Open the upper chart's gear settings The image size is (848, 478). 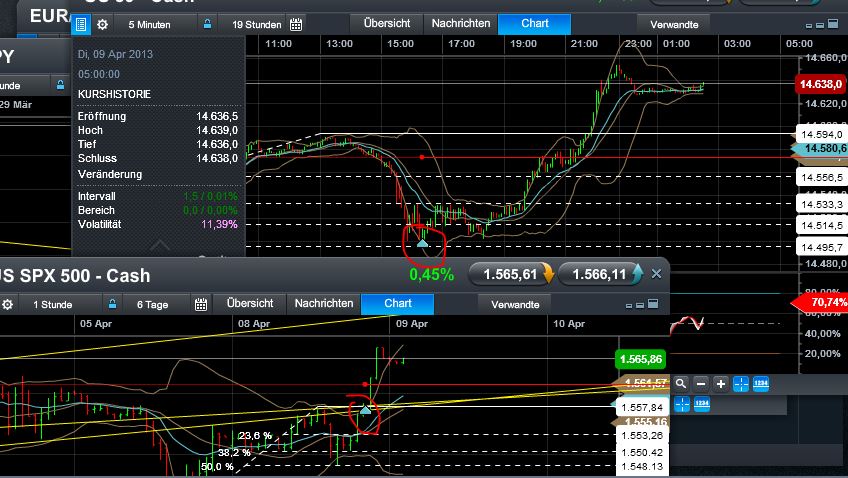102,24
